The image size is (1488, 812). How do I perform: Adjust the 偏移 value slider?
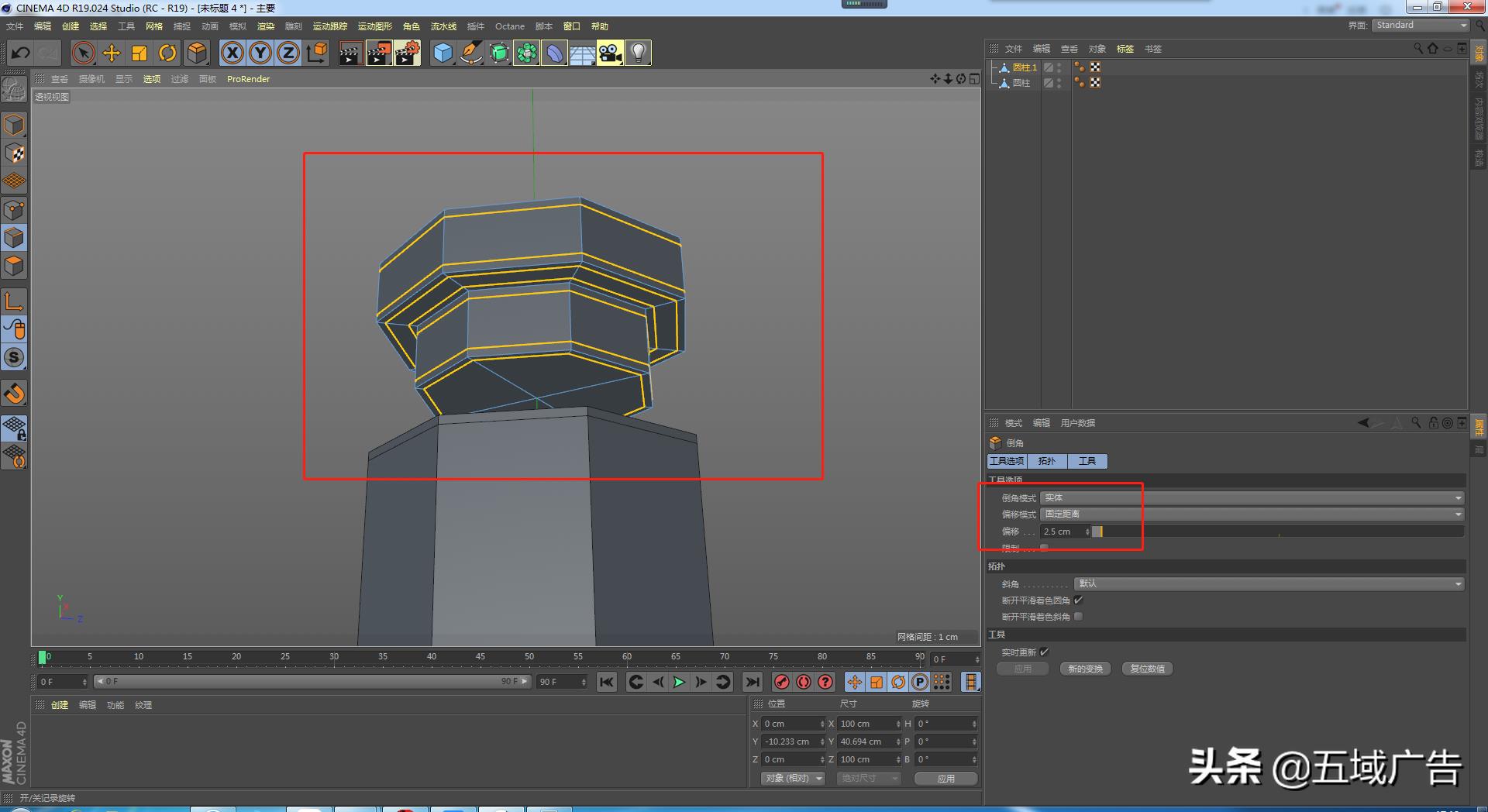pos(1278,532)
